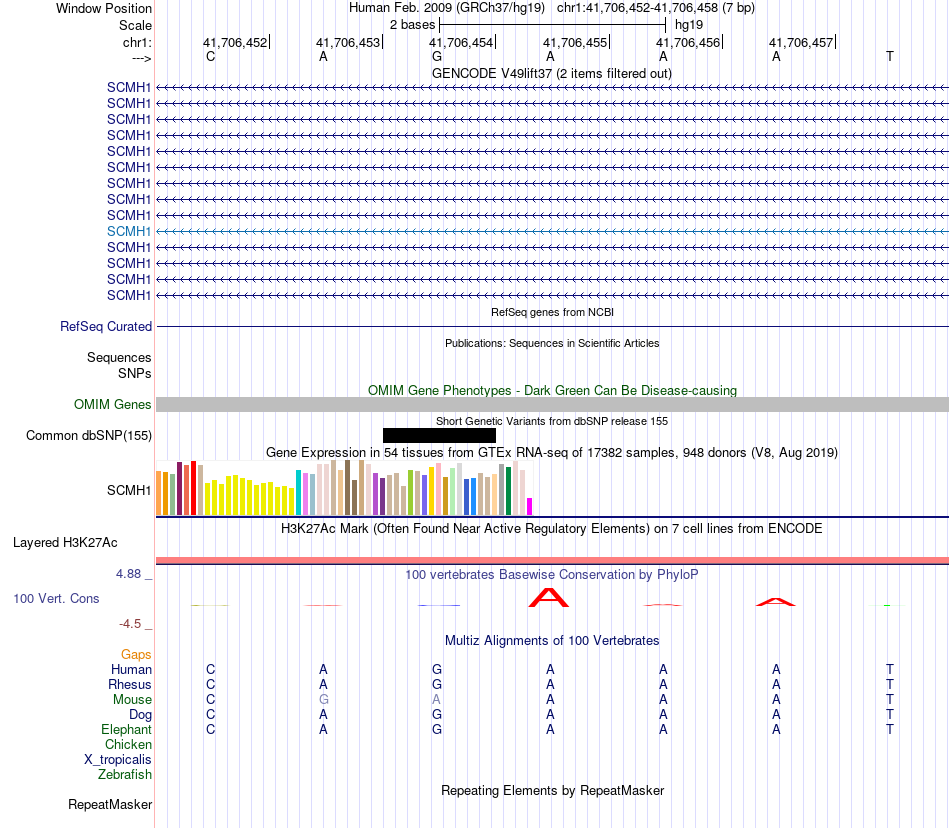
Task: Select the light-blue highlighted SCMH1 transcript label
Action: (x=128, y=231)
